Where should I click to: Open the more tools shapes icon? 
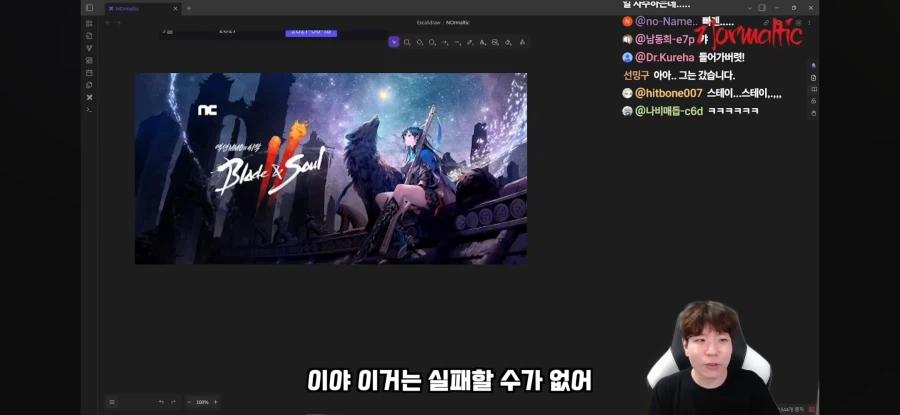(x=522, y=42)
